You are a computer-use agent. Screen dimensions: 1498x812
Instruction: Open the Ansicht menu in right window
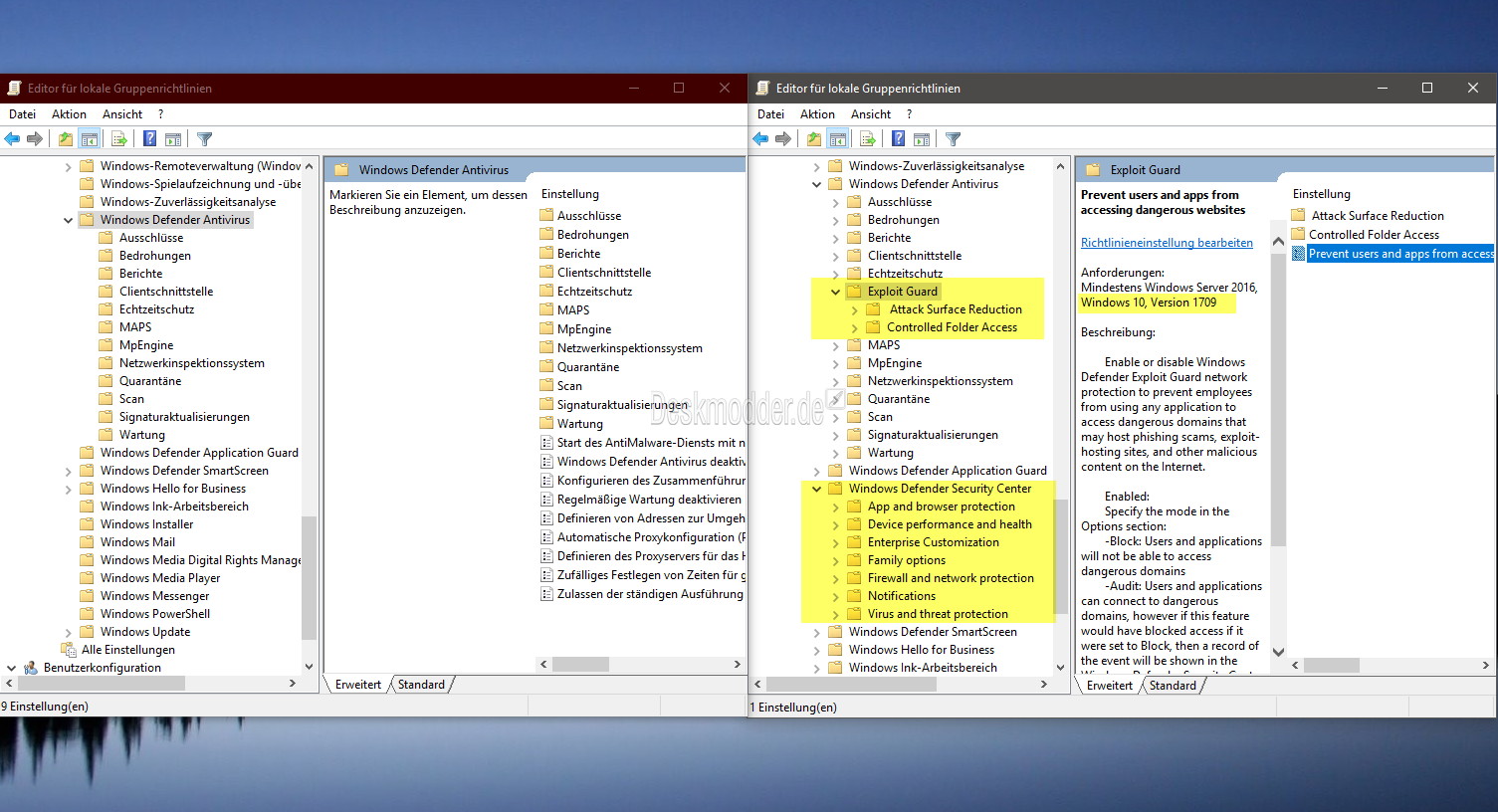(x=871, y=114)
